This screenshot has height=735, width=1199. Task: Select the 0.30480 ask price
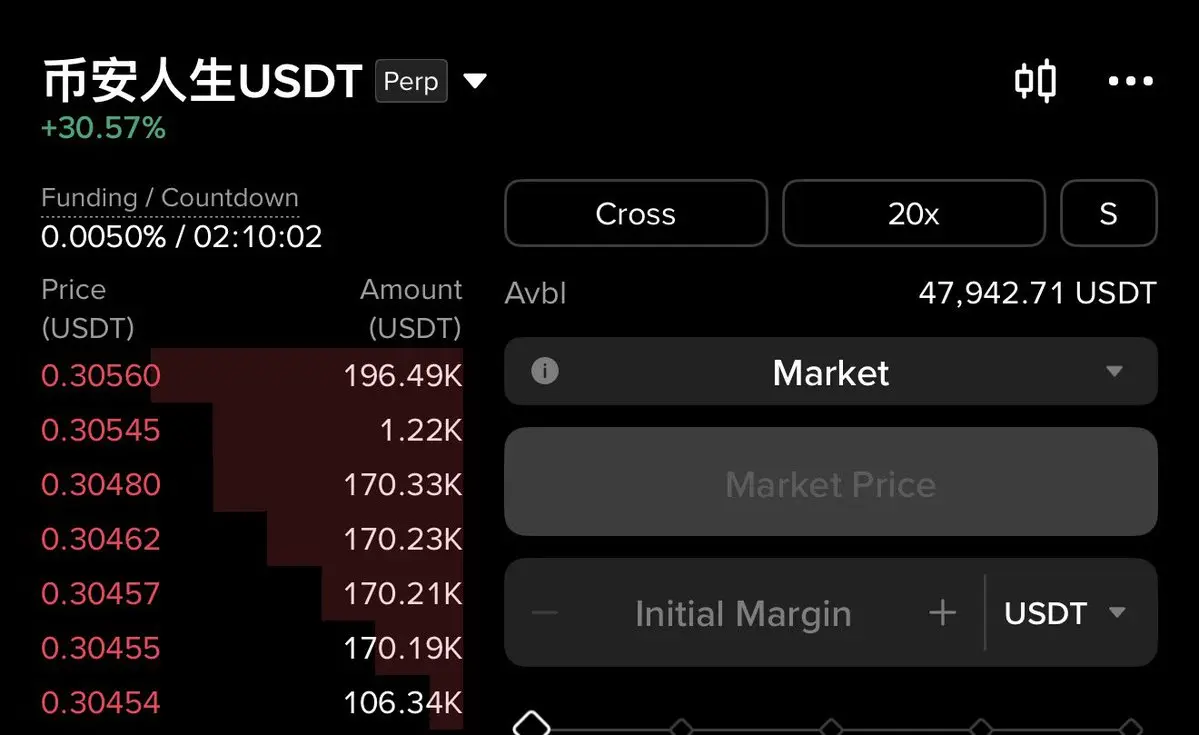[x=100, y=485]
